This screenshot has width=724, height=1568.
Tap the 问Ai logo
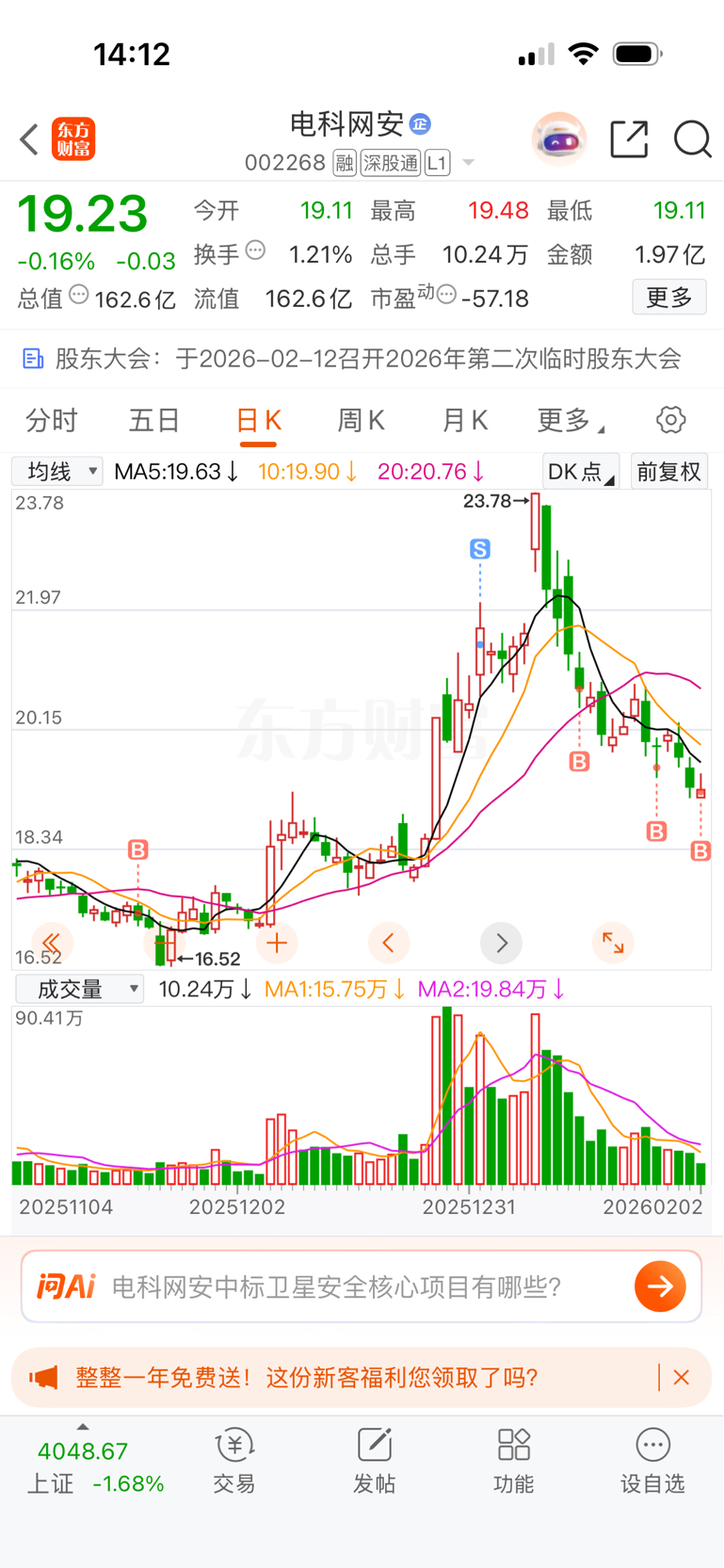point(66,1286)
